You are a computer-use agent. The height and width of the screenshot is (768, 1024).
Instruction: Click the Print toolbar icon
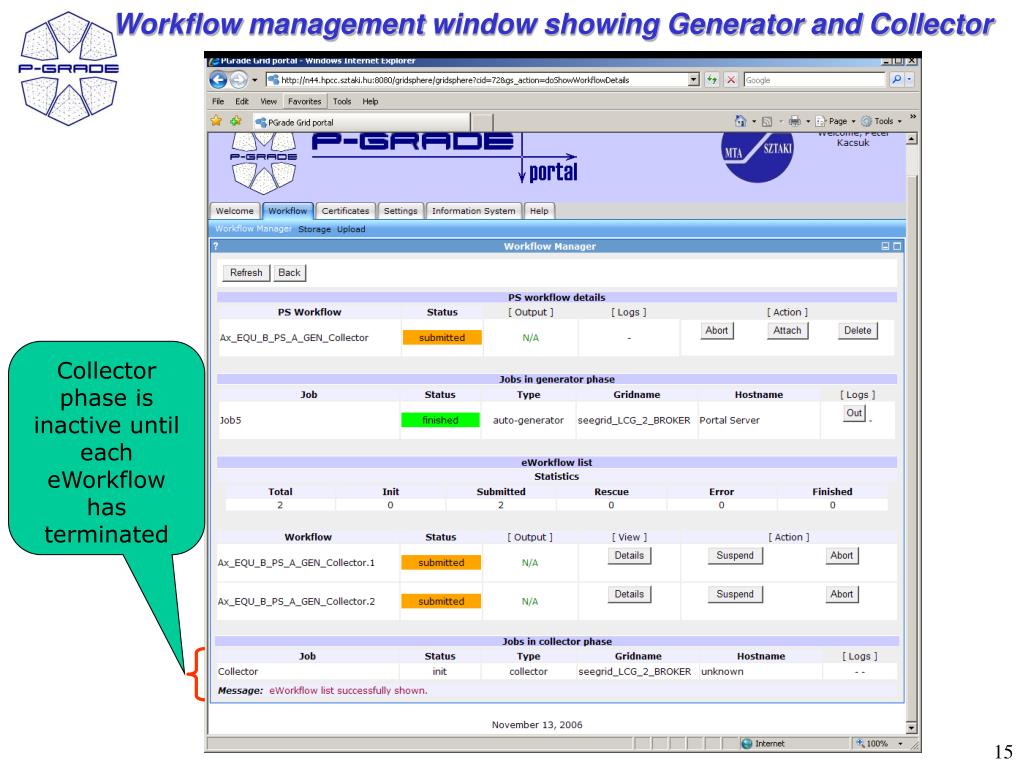[795, 121]
